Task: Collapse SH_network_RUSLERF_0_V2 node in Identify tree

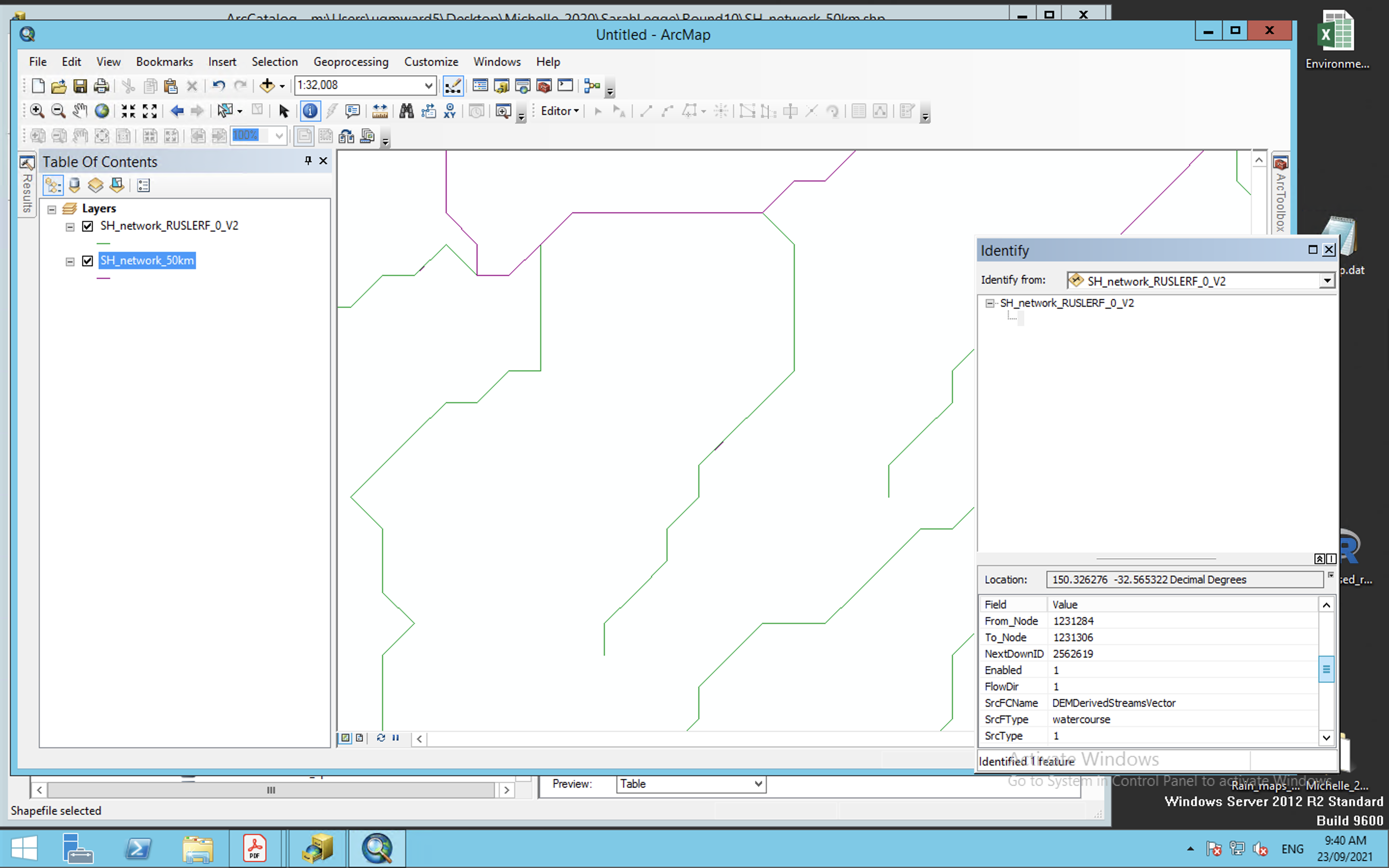Action: tap(990, 303)
